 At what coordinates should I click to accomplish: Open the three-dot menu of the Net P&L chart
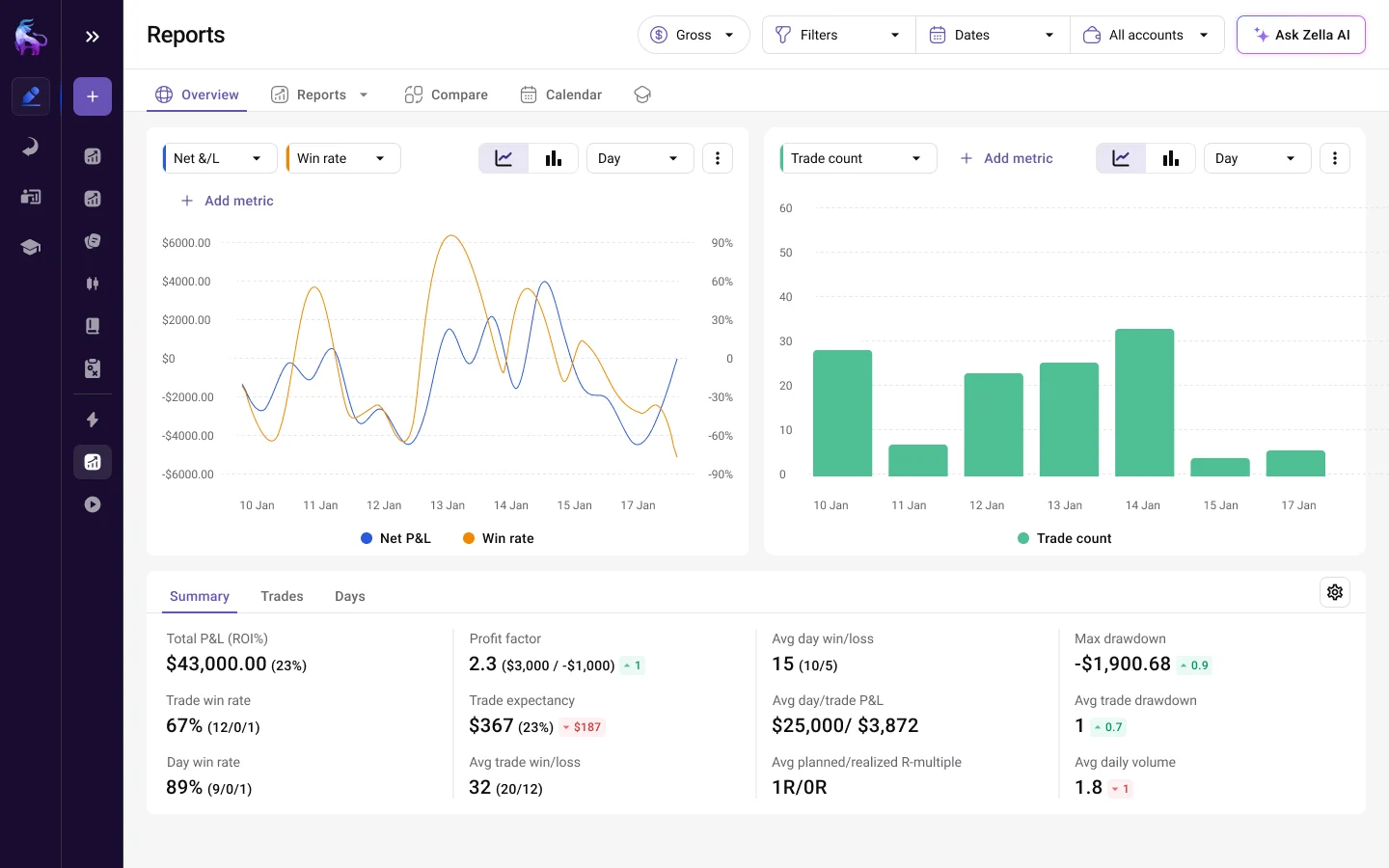718,158
